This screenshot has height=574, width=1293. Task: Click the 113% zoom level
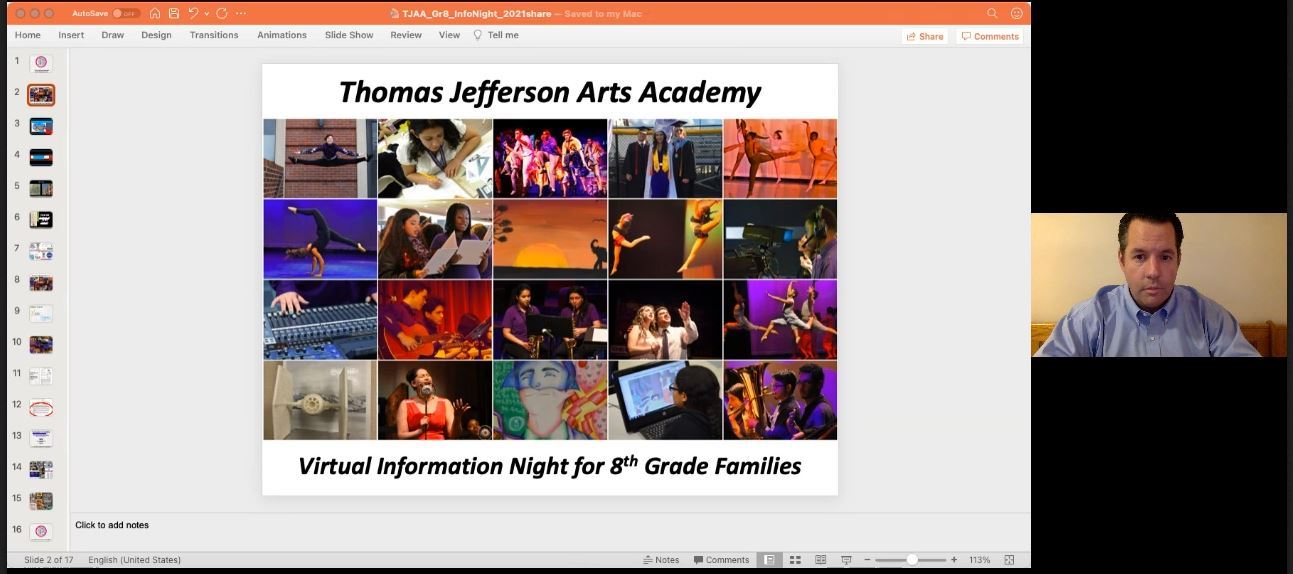[979, 560]
